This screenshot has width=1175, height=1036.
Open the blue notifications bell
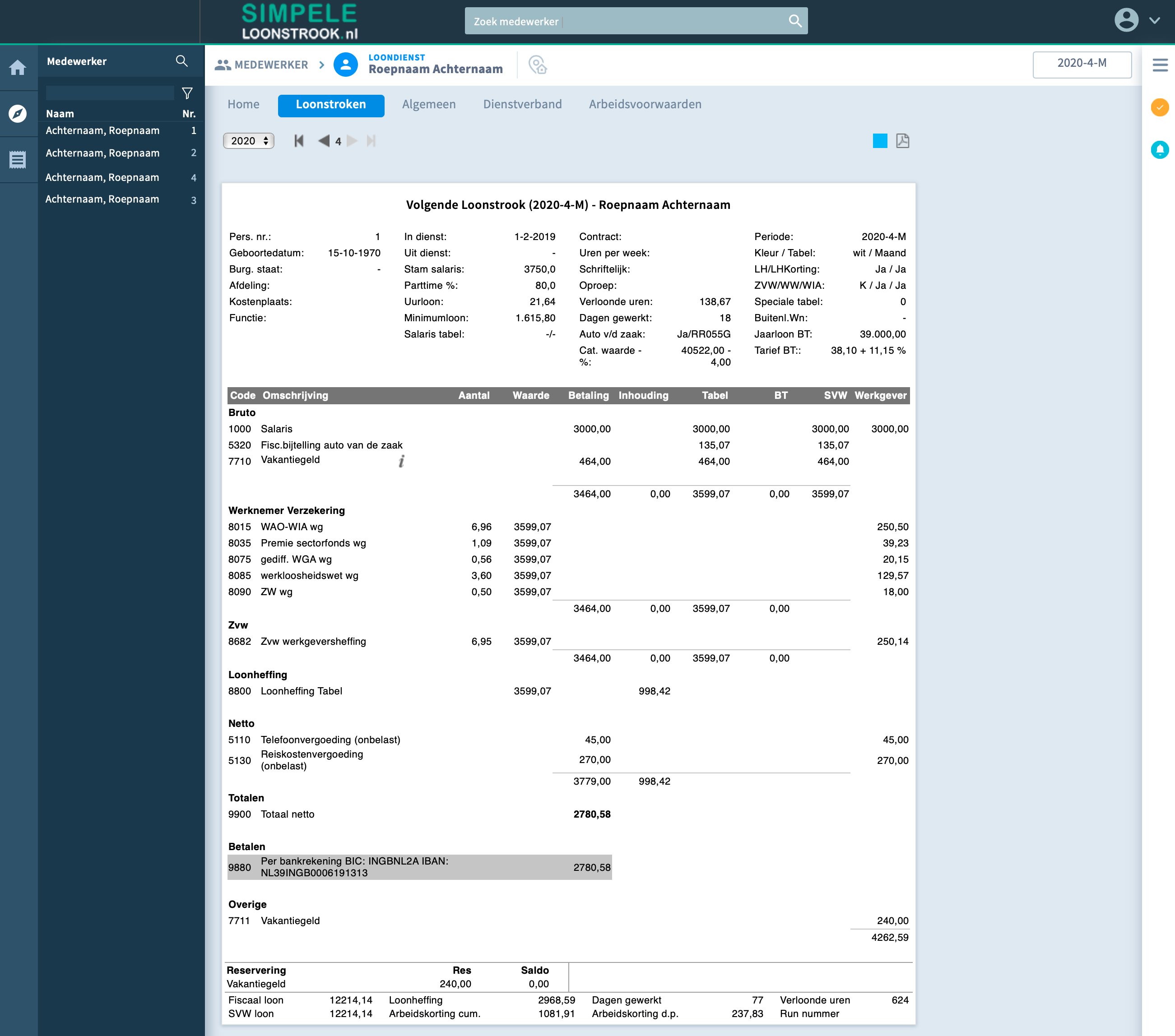[x=1160, y=150]
